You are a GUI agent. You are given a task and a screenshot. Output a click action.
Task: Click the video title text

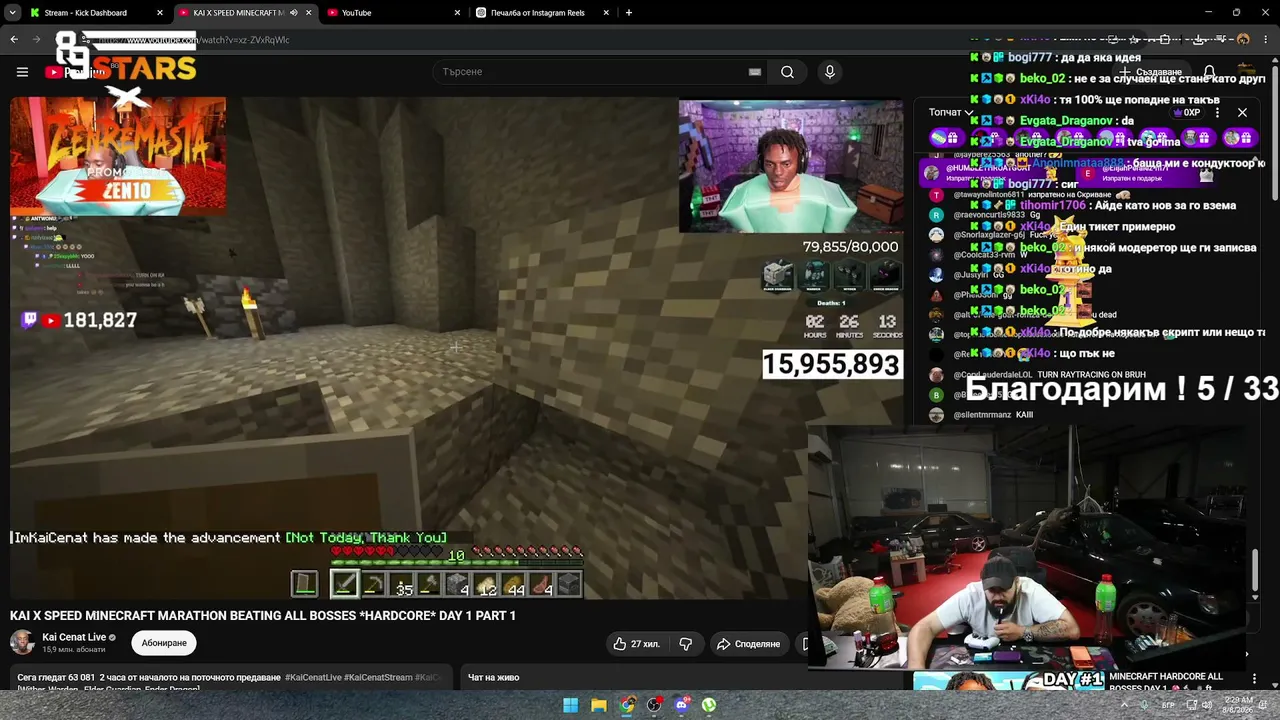(x=263, y=616)
